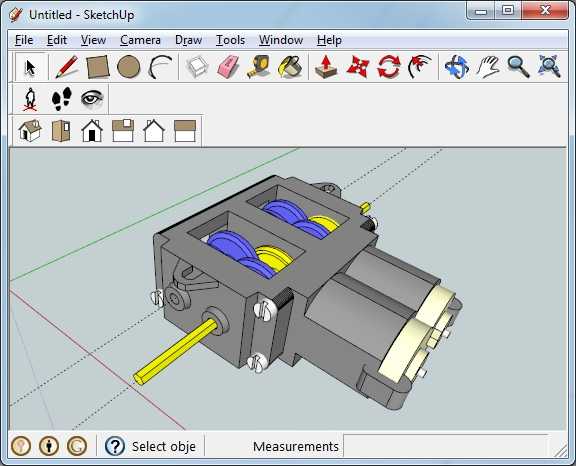Pick the Rectangle drawing tool

click(98, 67)
